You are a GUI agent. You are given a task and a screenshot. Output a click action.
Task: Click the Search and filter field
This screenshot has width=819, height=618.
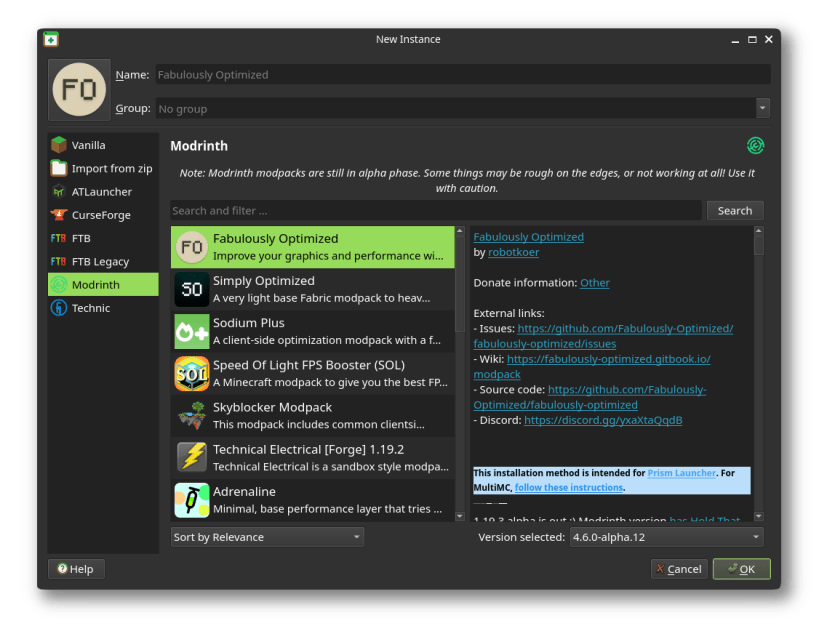pyautogui.click(x=436, y=211)
